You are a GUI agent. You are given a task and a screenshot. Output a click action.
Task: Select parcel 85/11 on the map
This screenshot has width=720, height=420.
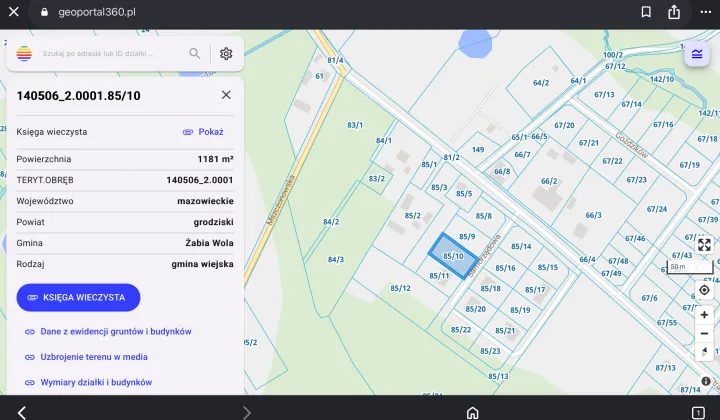click(439, 276)
